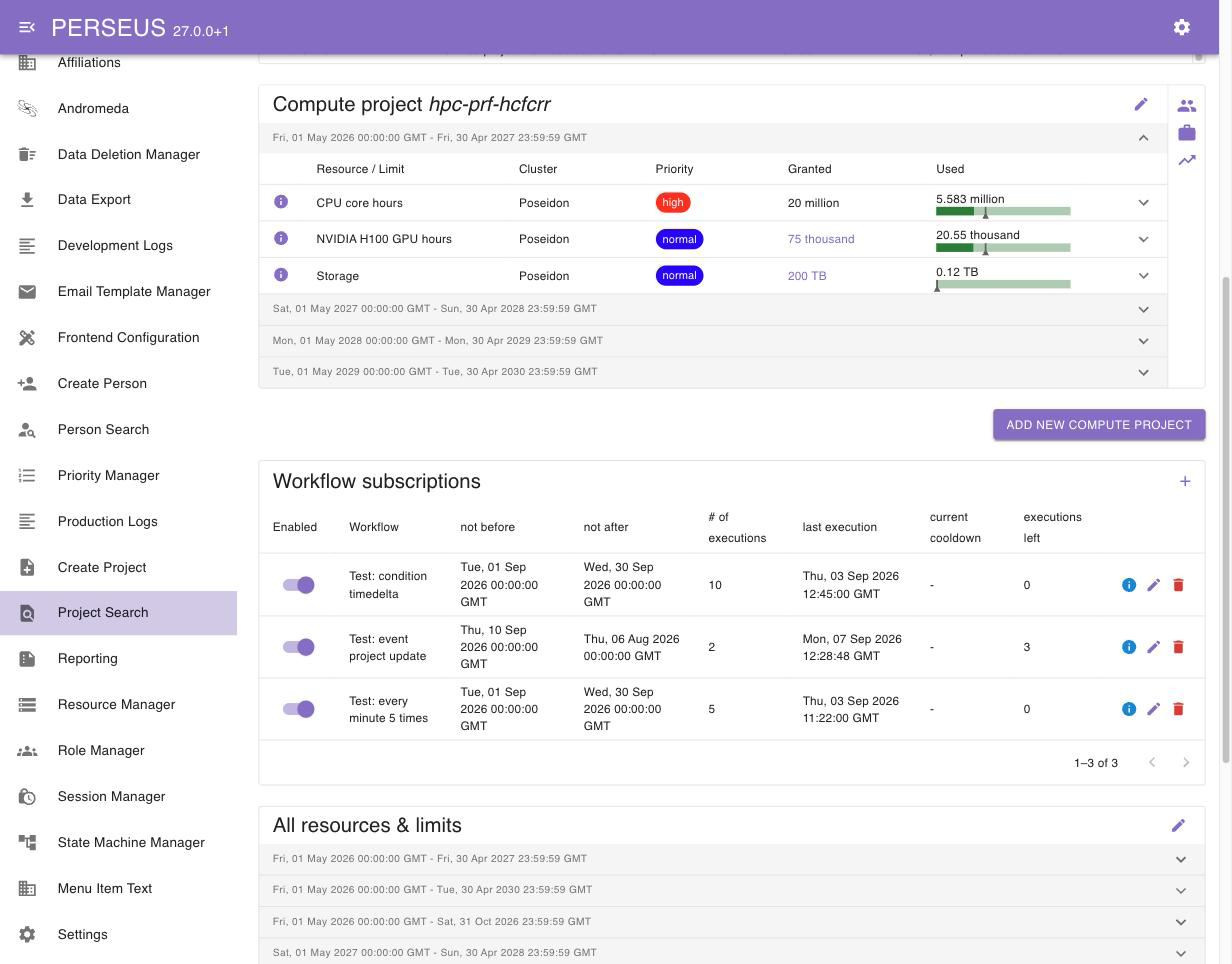Image resolution: width=1232 pixels, height=964 pixels.
Task: Add a new workflow subscription with the plus icon
Action: (x=1185, y=481)
